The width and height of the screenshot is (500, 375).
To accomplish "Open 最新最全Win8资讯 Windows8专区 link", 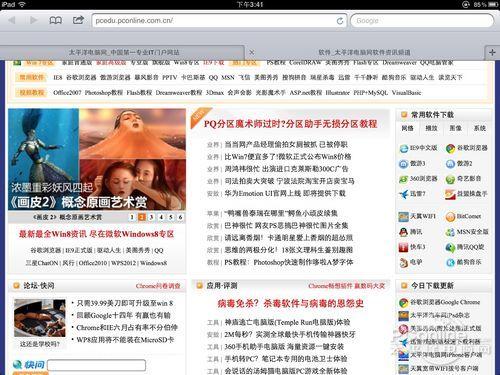I will tap(96, 234).
